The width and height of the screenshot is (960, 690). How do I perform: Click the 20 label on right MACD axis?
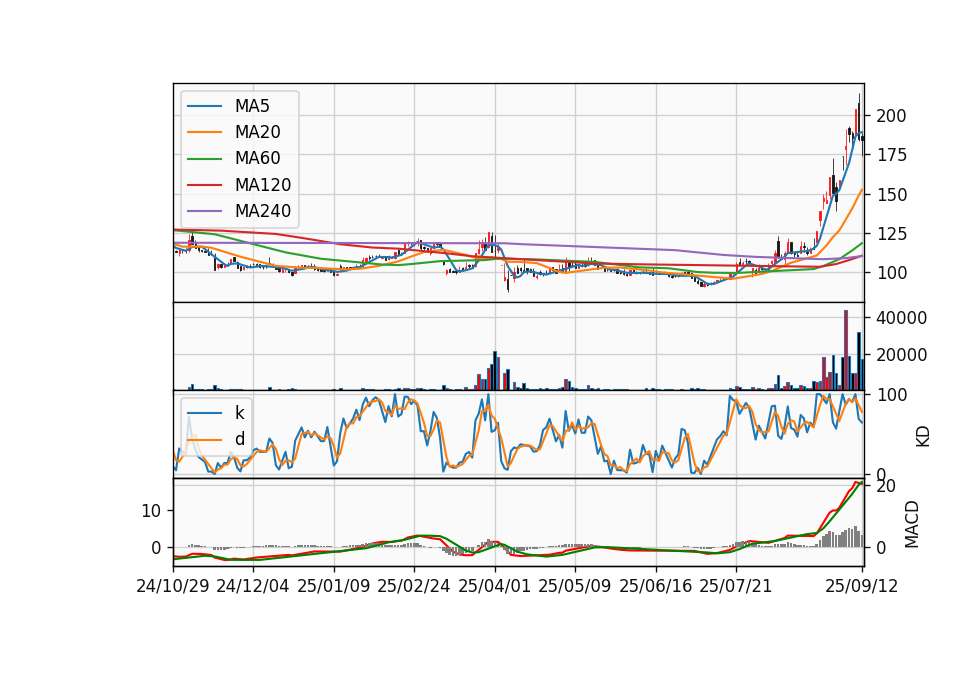coord(887,486)
